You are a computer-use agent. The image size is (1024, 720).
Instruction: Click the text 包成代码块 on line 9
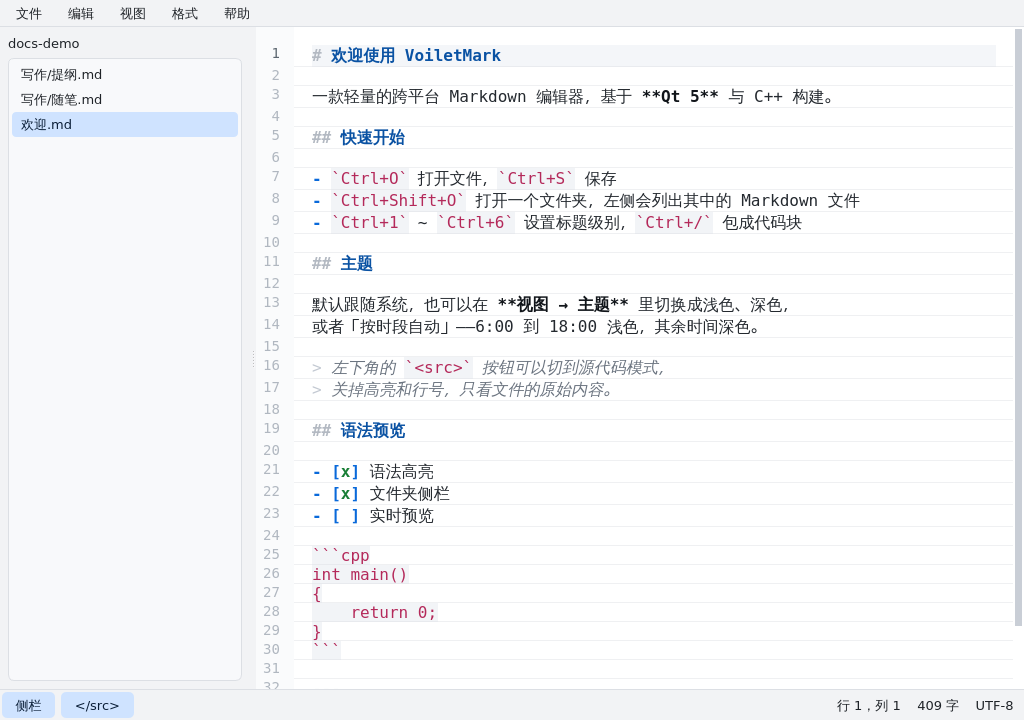tap(762, 223)
